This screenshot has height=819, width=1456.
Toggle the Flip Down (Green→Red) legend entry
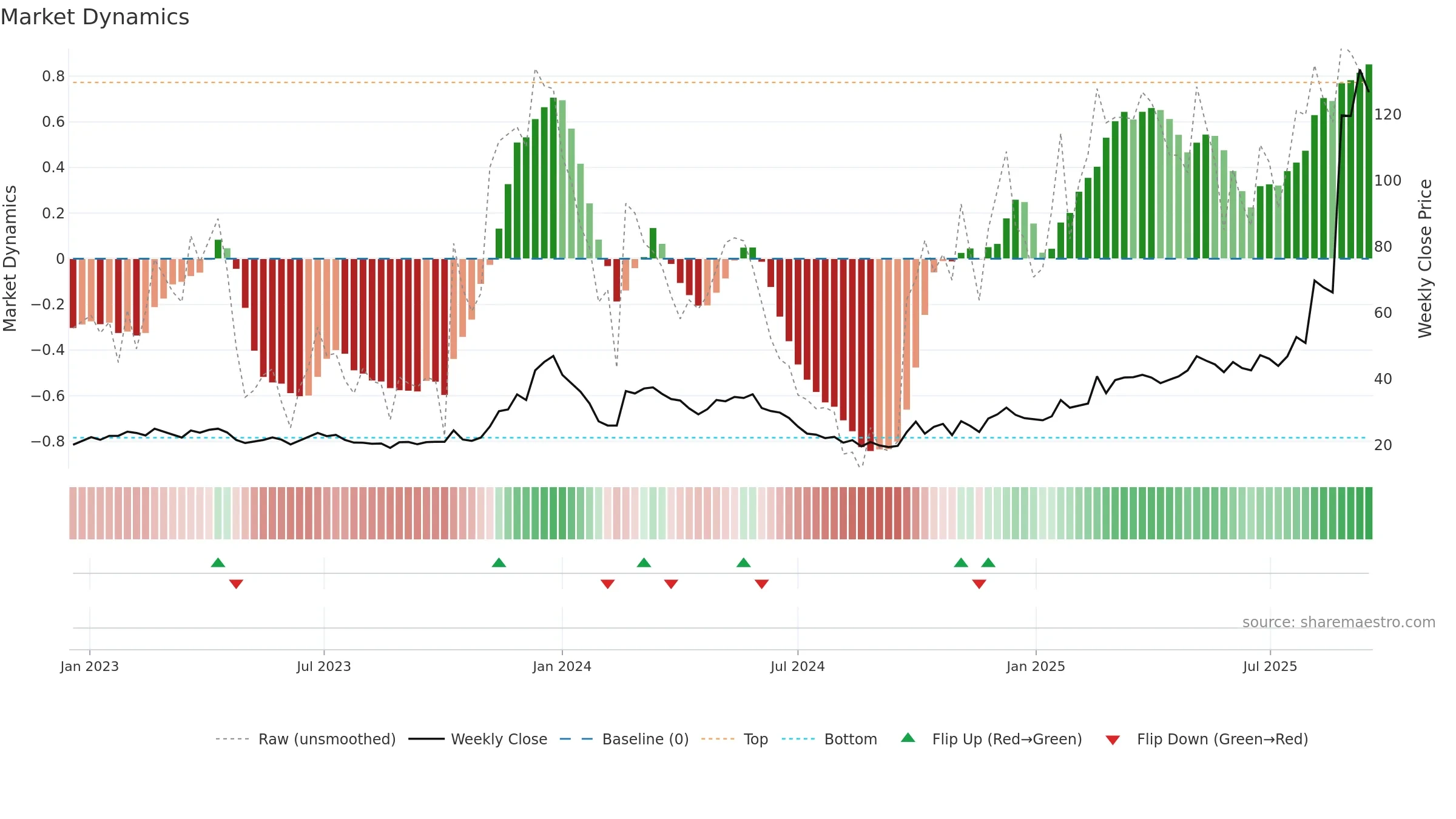click(x=1206, y=739)
